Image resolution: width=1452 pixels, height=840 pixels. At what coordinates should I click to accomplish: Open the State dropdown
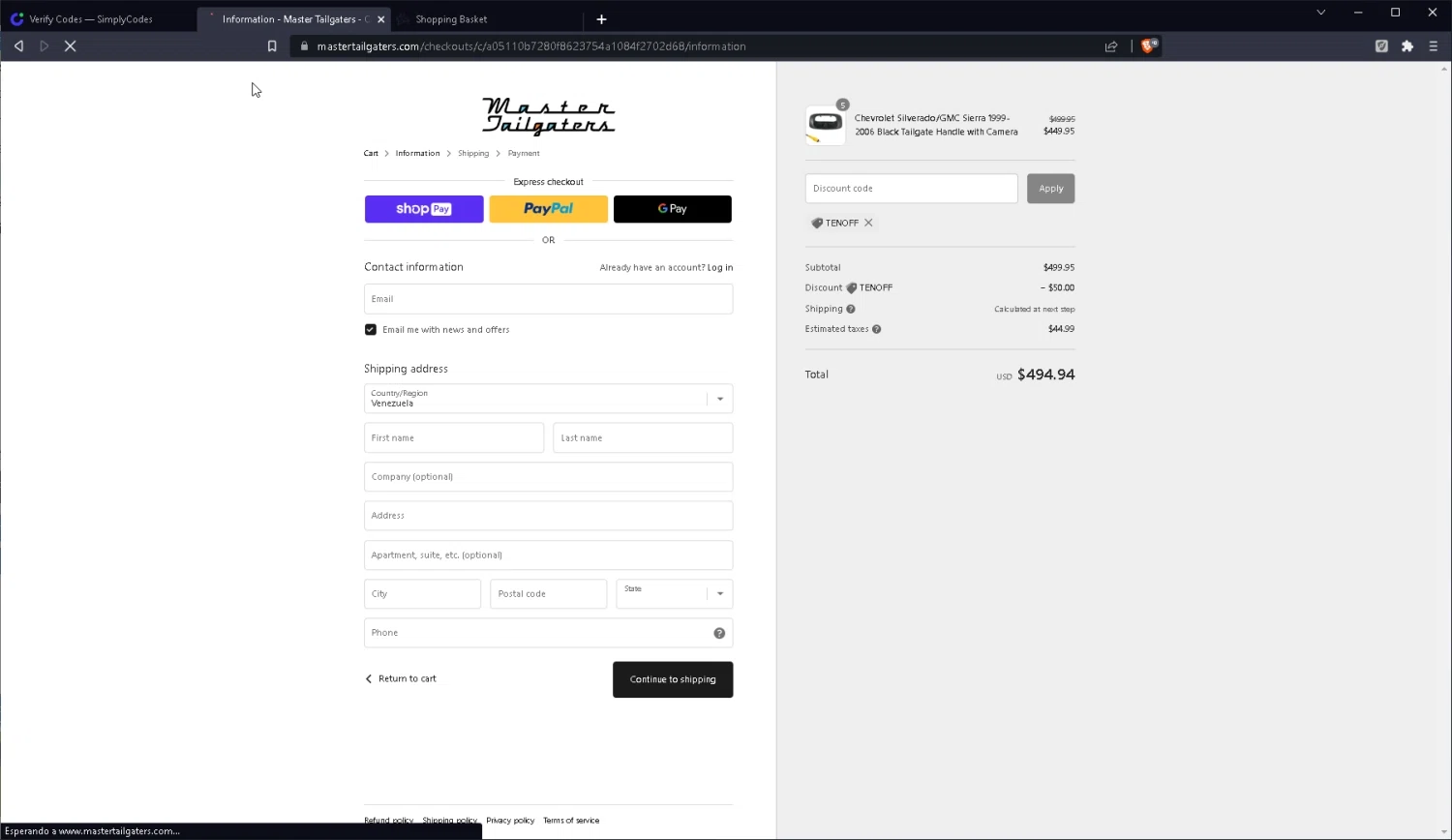674,594
